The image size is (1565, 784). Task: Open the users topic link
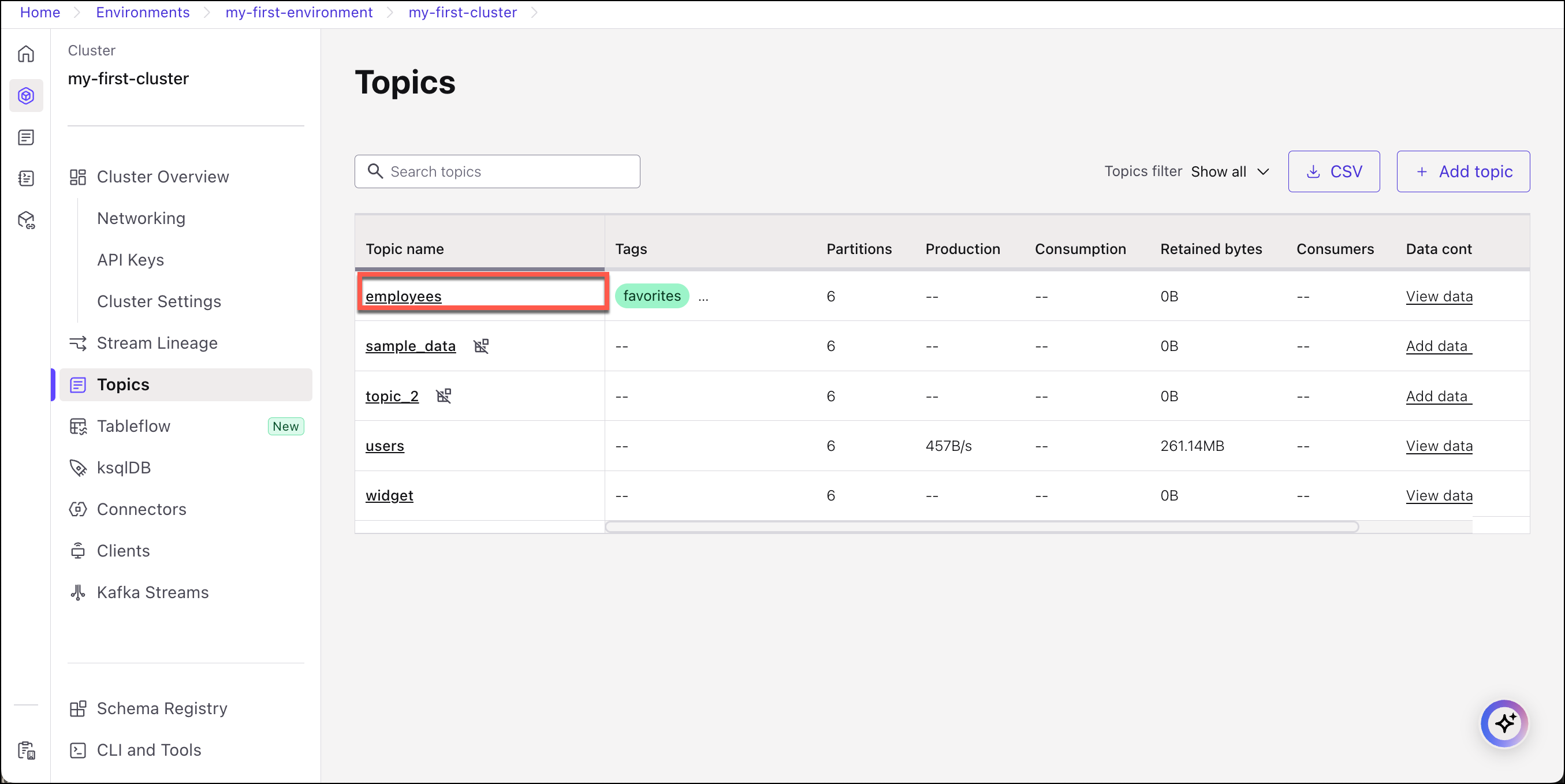[385, 446]
